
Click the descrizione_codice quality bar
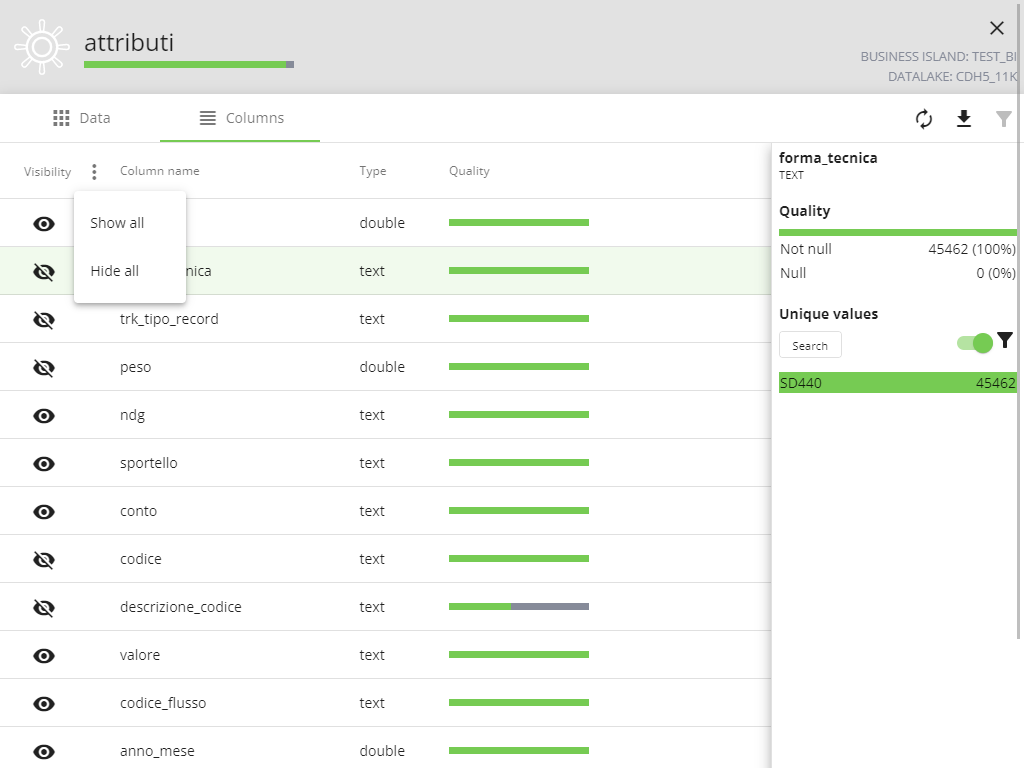[x=518, y=606]
